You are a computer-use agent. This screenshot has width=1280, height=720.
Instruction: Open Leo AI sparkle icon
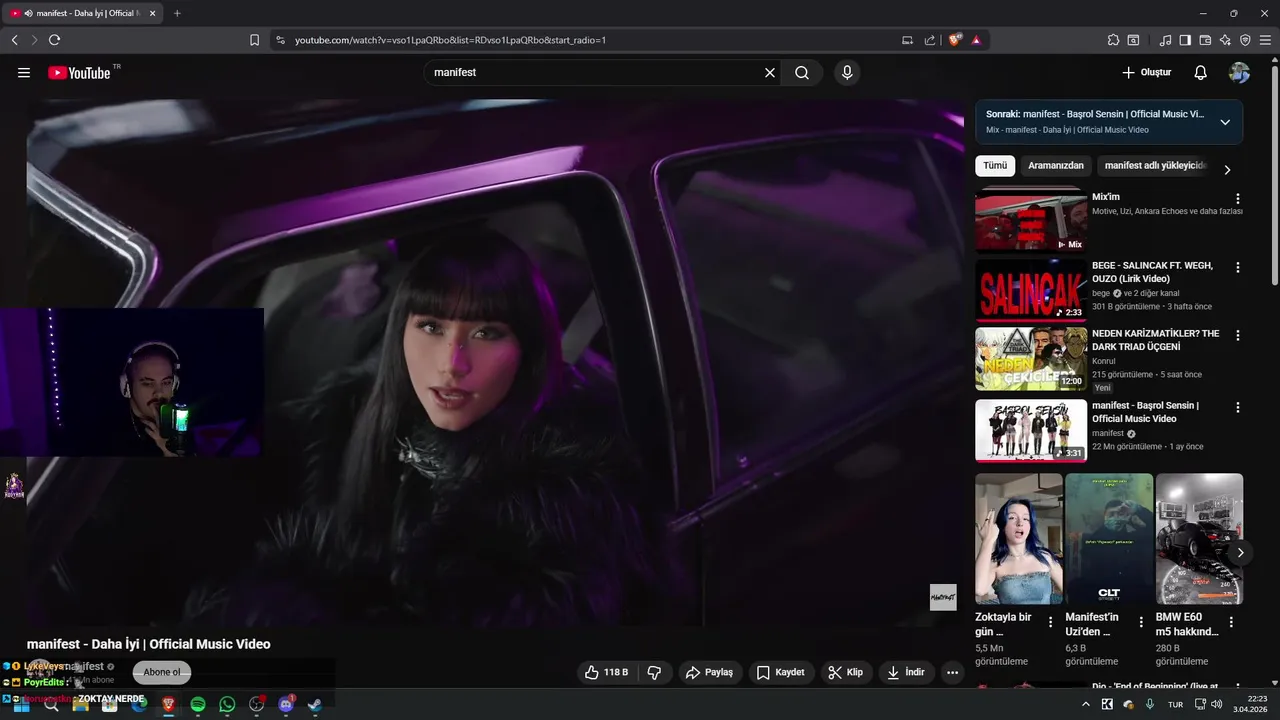(1225, 40)
